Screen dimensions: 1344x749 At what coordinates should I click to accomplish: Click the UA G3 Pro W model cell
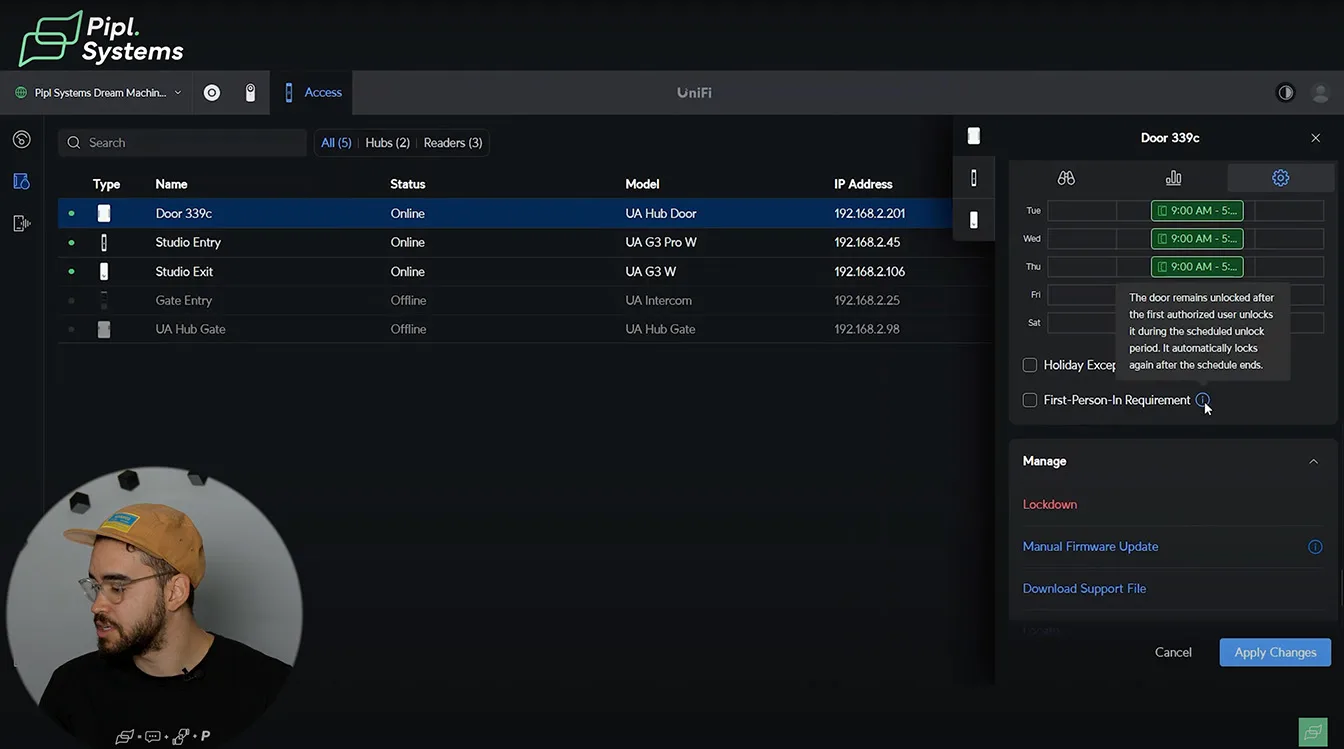660,242
